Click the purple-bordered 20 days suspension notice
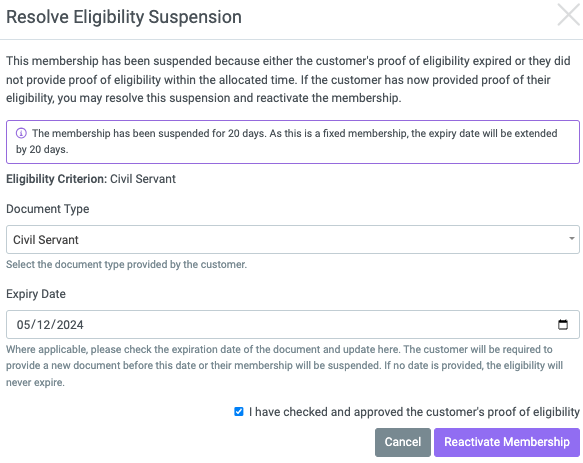This screenshot has height=463, width=583. click(x=293, y=142)
